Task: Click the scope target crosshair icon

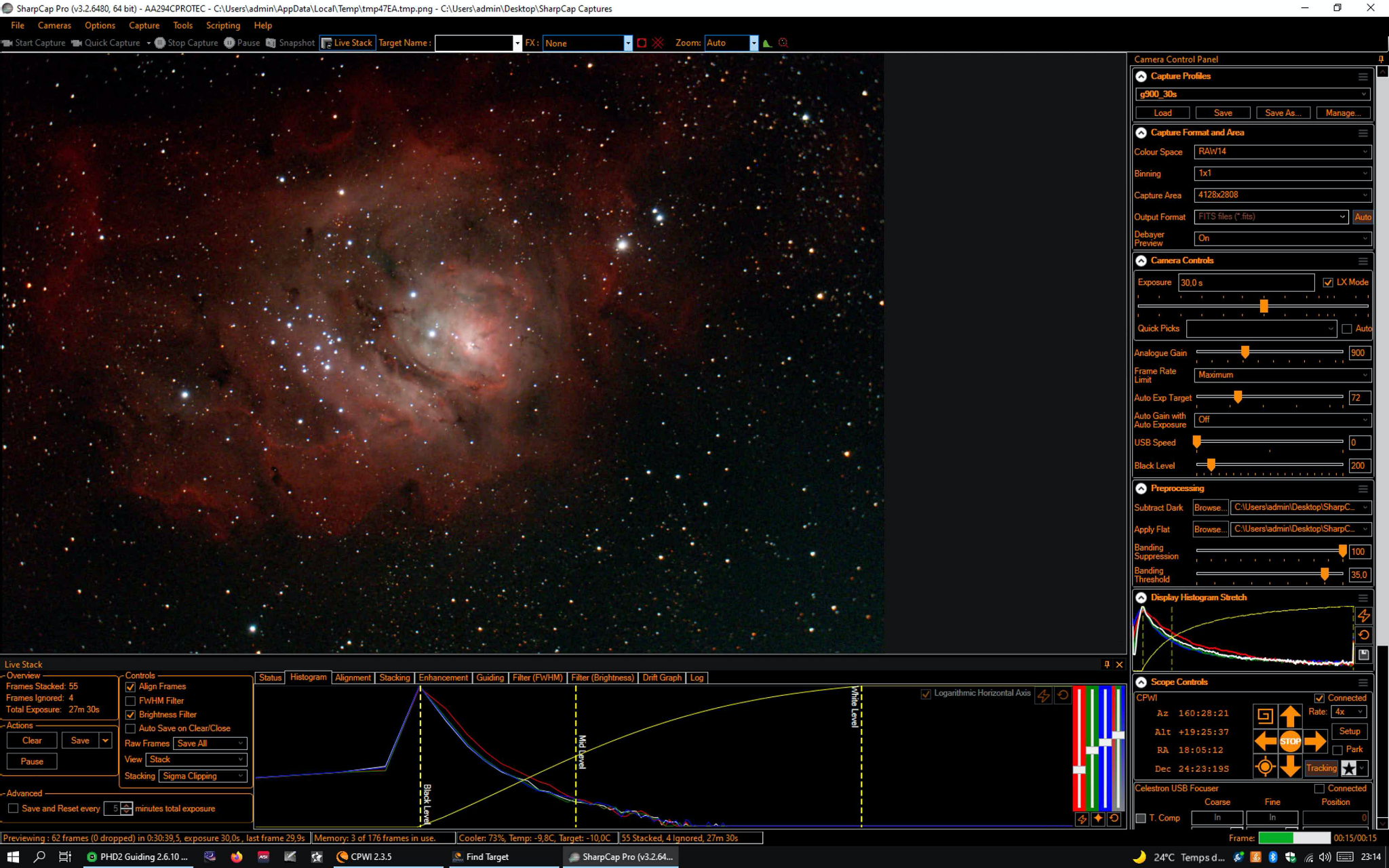Action: [x=1265, y=767]
